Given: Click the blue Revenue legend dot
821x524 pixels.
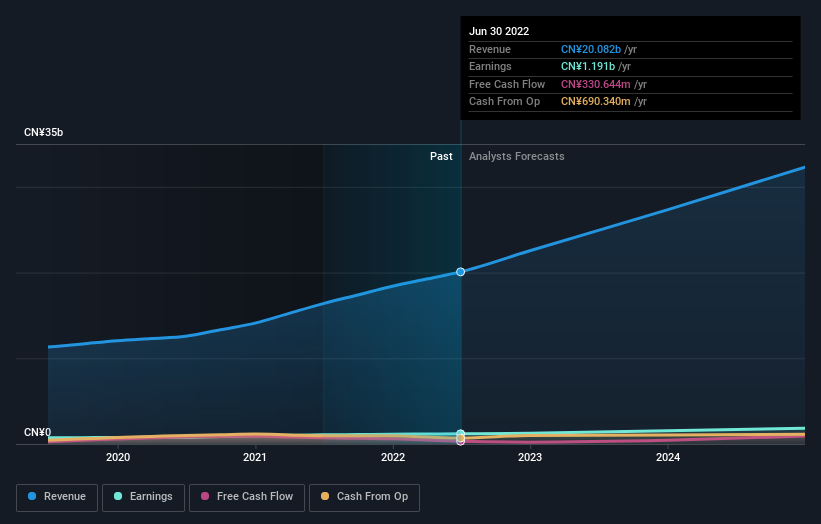Looking at the screenshot, I should [x=32, y=496].
